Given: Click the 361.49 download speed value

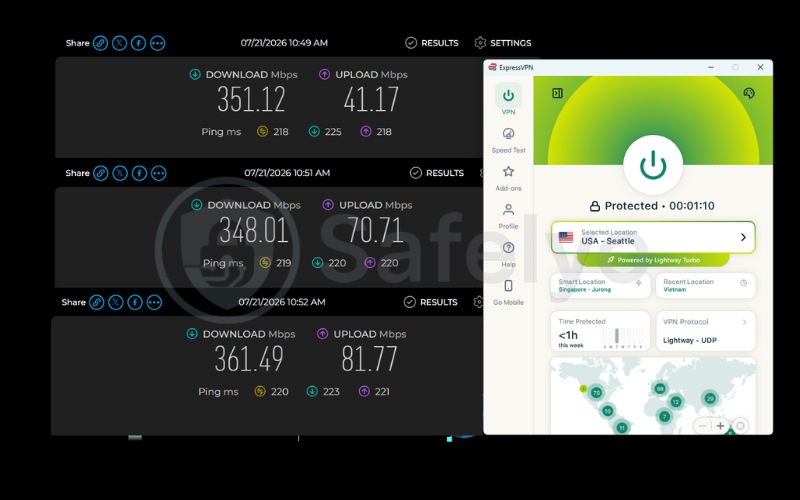Looking at the screenshot, I should [249, 359].
